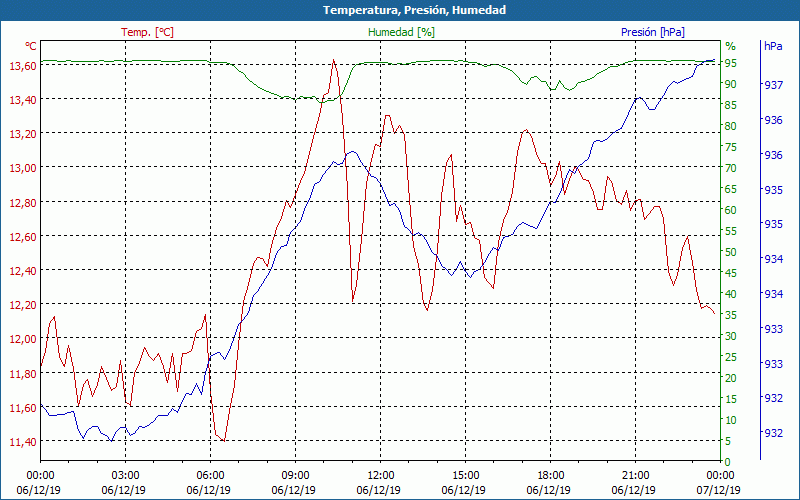Click the 85 humidity tick value
The width and height of the screenshot is (800, 500).
pyautogui.click(x=731, y=105)
